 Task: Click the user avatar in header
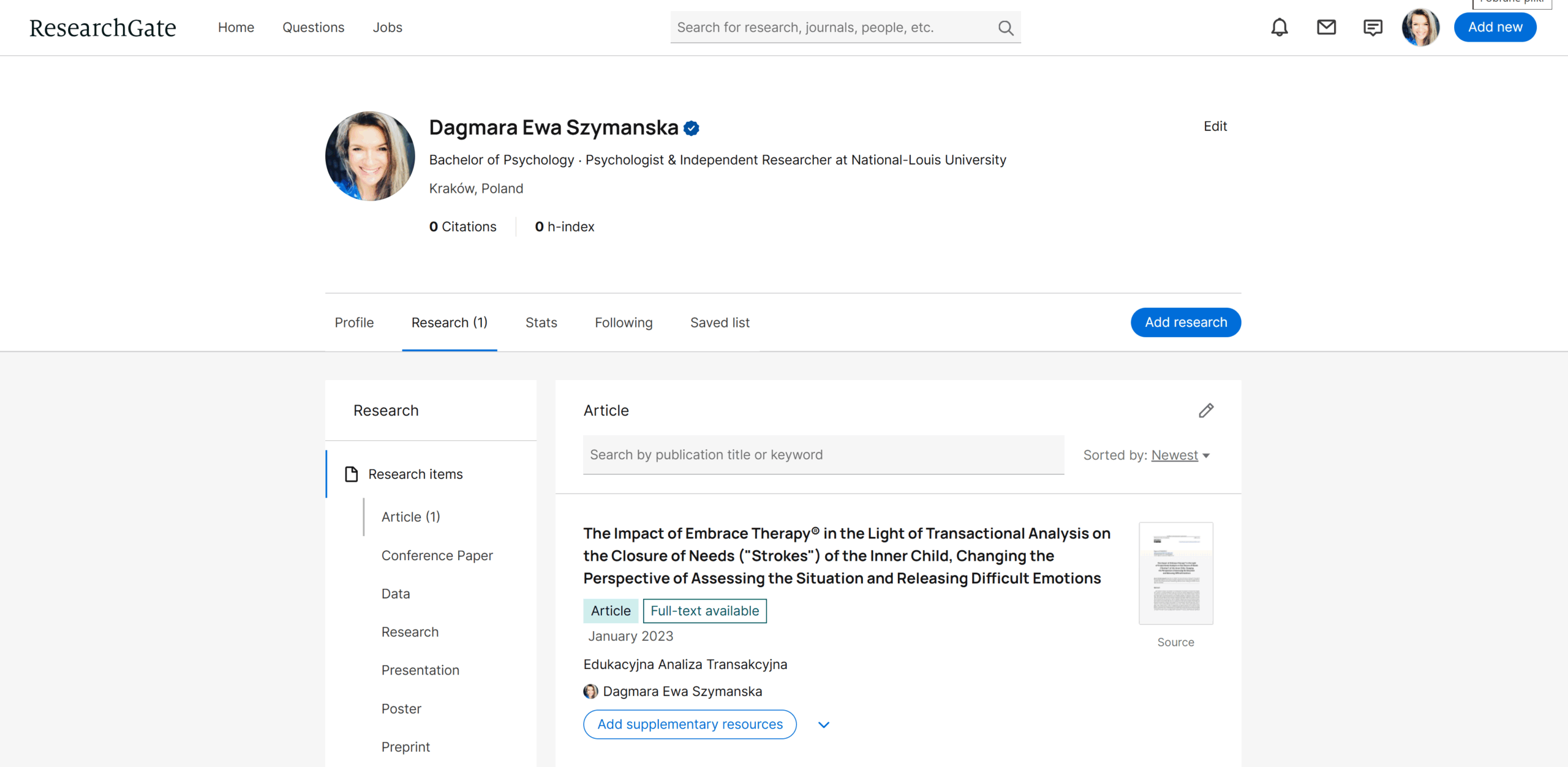[1420, 28]
